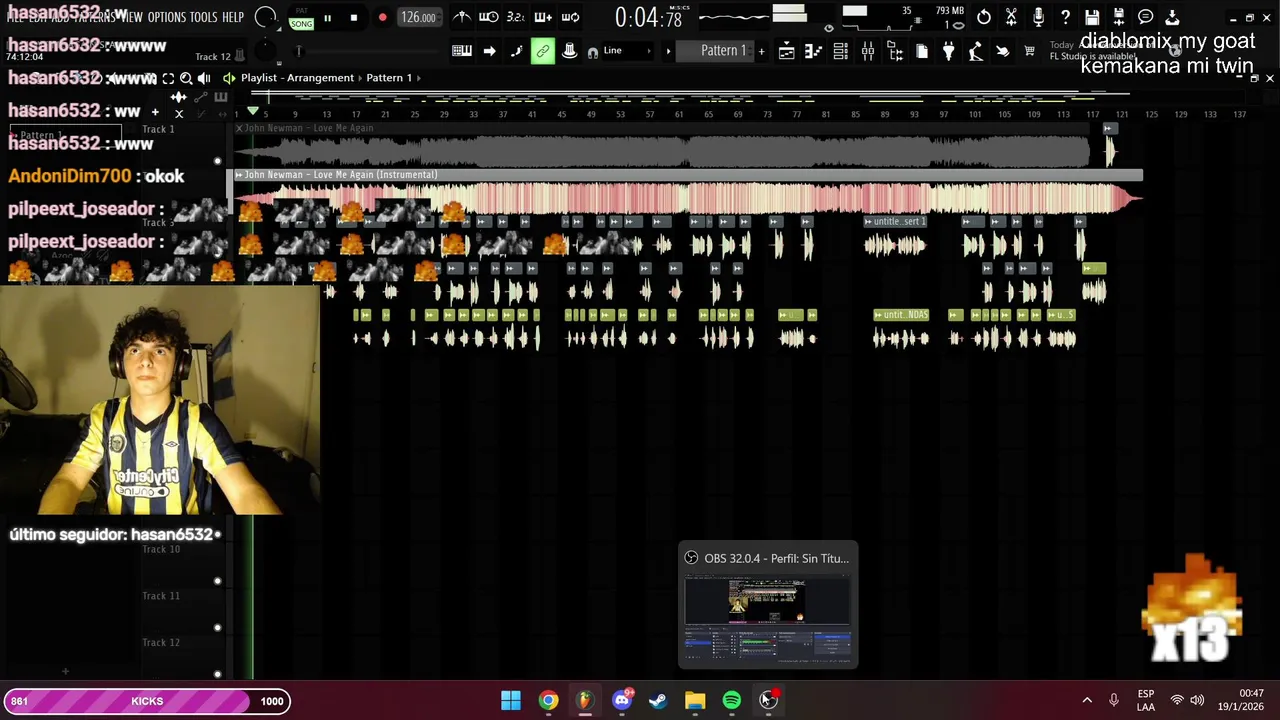Open the VIEW menu
This screenshot has width=1280, height=720.
click(x=131, y=17)
